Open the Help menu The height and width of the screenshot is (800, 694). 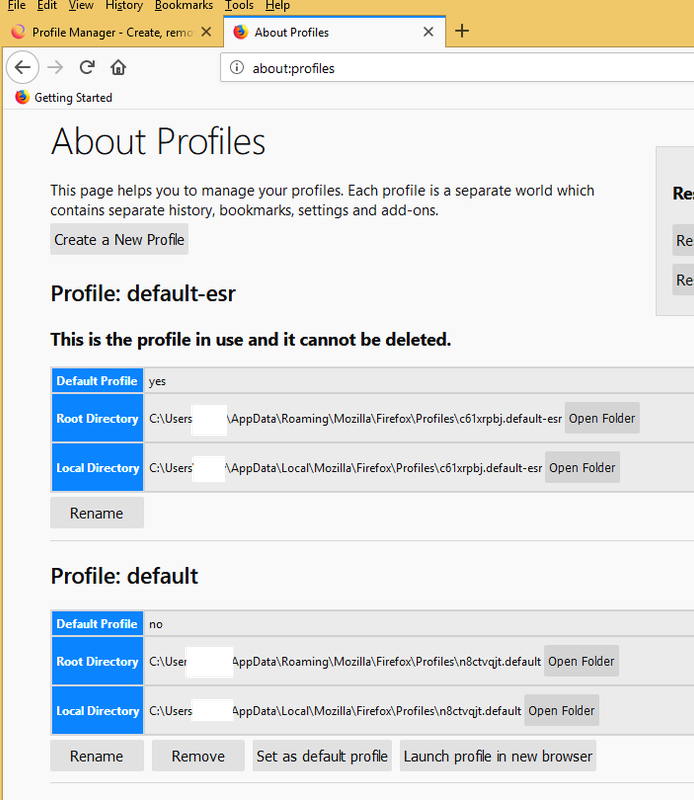[278, 6]
